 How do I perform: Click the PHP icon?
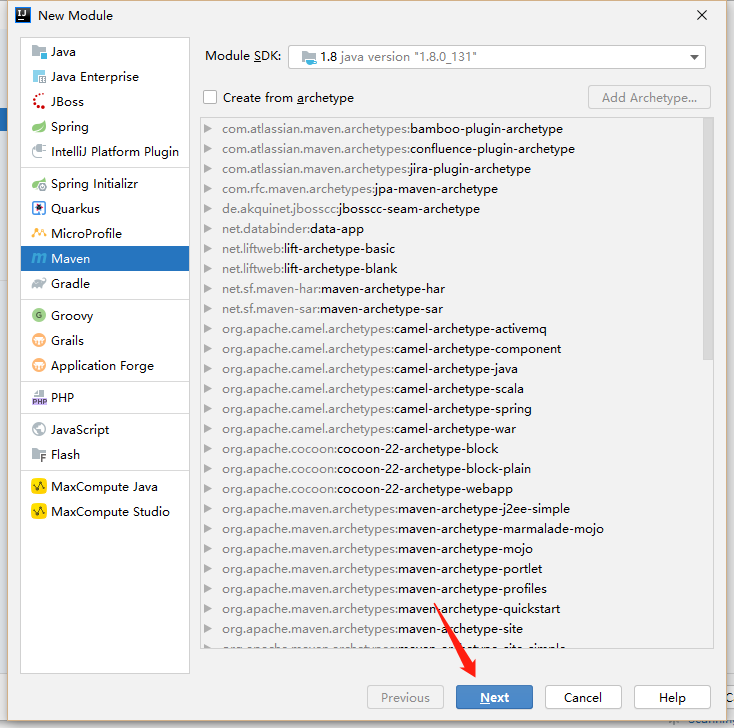tap(39, 397)
